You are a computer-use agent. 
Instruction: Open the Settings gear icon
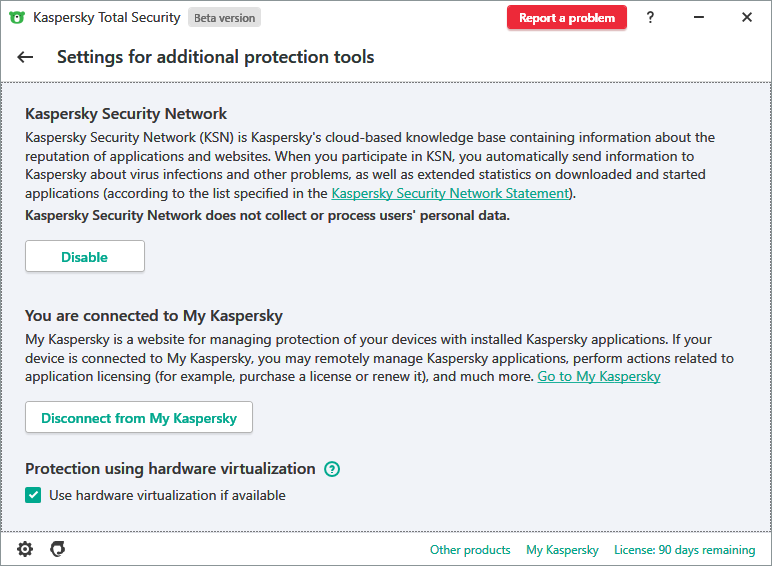tap(25, 549)
